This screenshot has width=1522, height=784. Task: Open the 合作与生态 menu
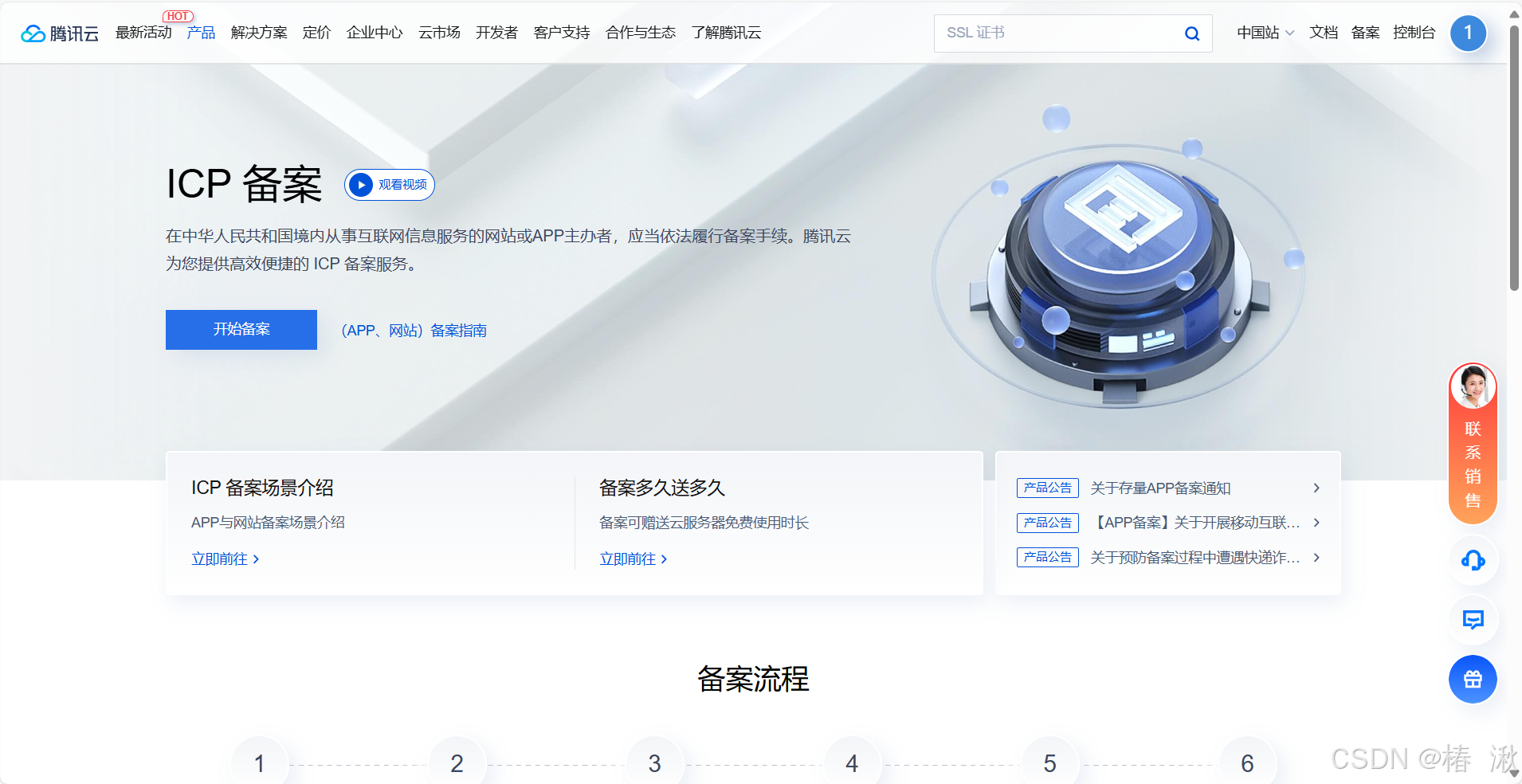641,33
